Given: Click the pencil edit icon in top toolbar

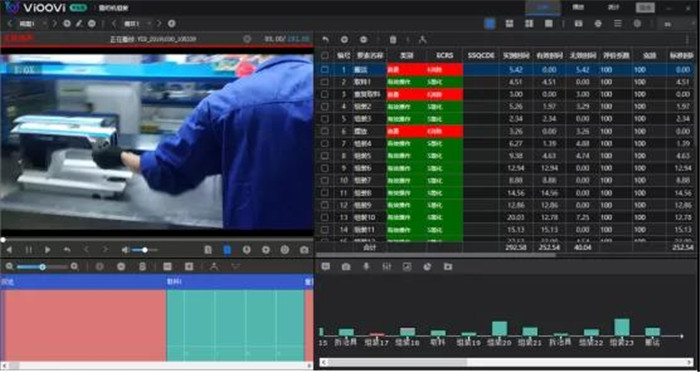Looking at the screenshot, I should coord(79,24).
